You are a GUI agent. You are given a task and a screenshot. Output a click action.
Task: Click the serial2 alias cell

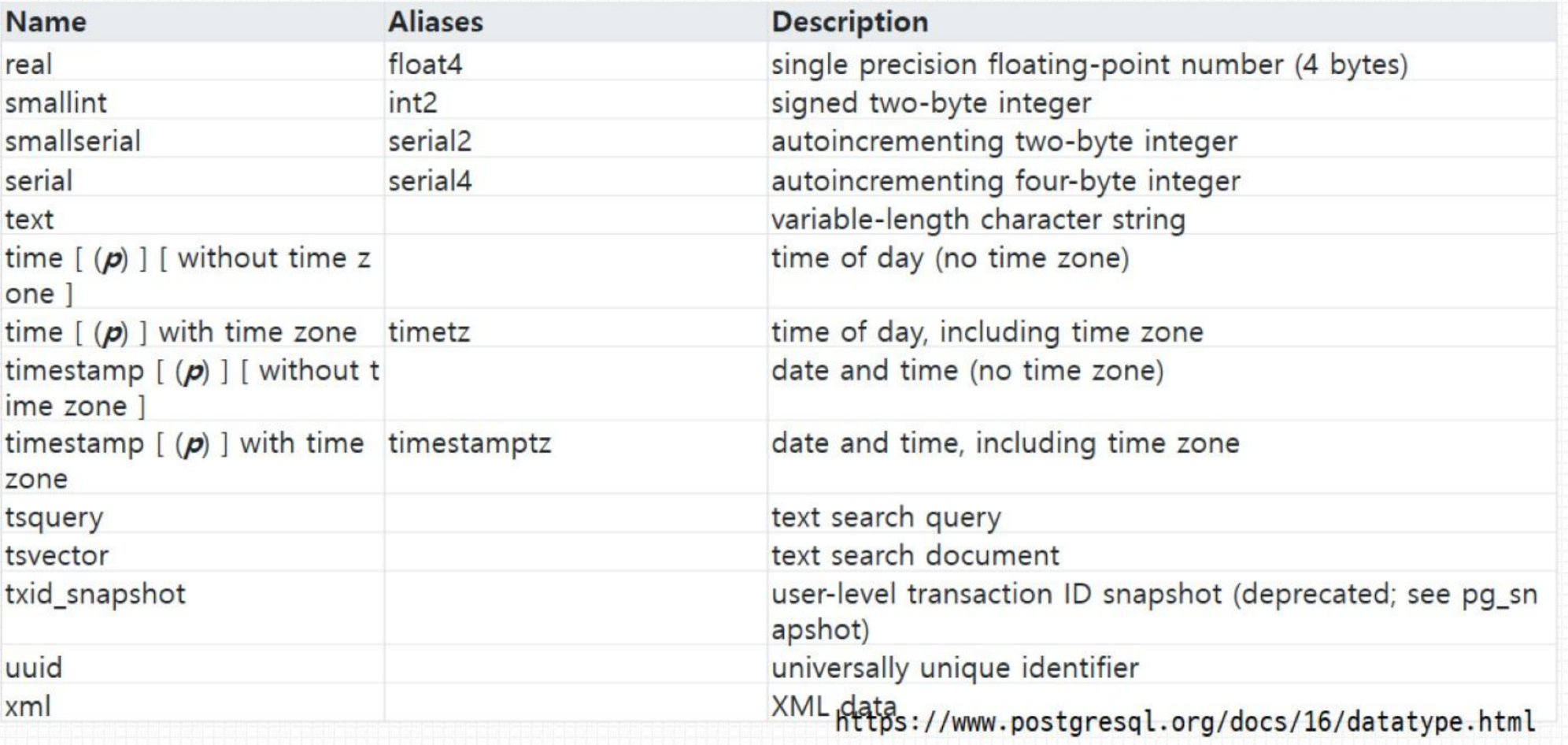pyautogui.click(x=430, y=141)
